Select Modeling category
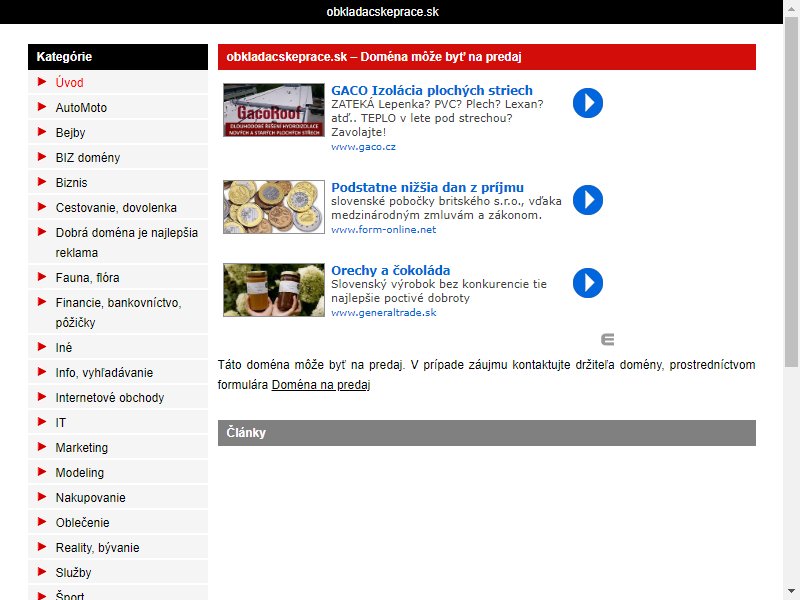Screen dimensions: 800x600 [80, 472]
